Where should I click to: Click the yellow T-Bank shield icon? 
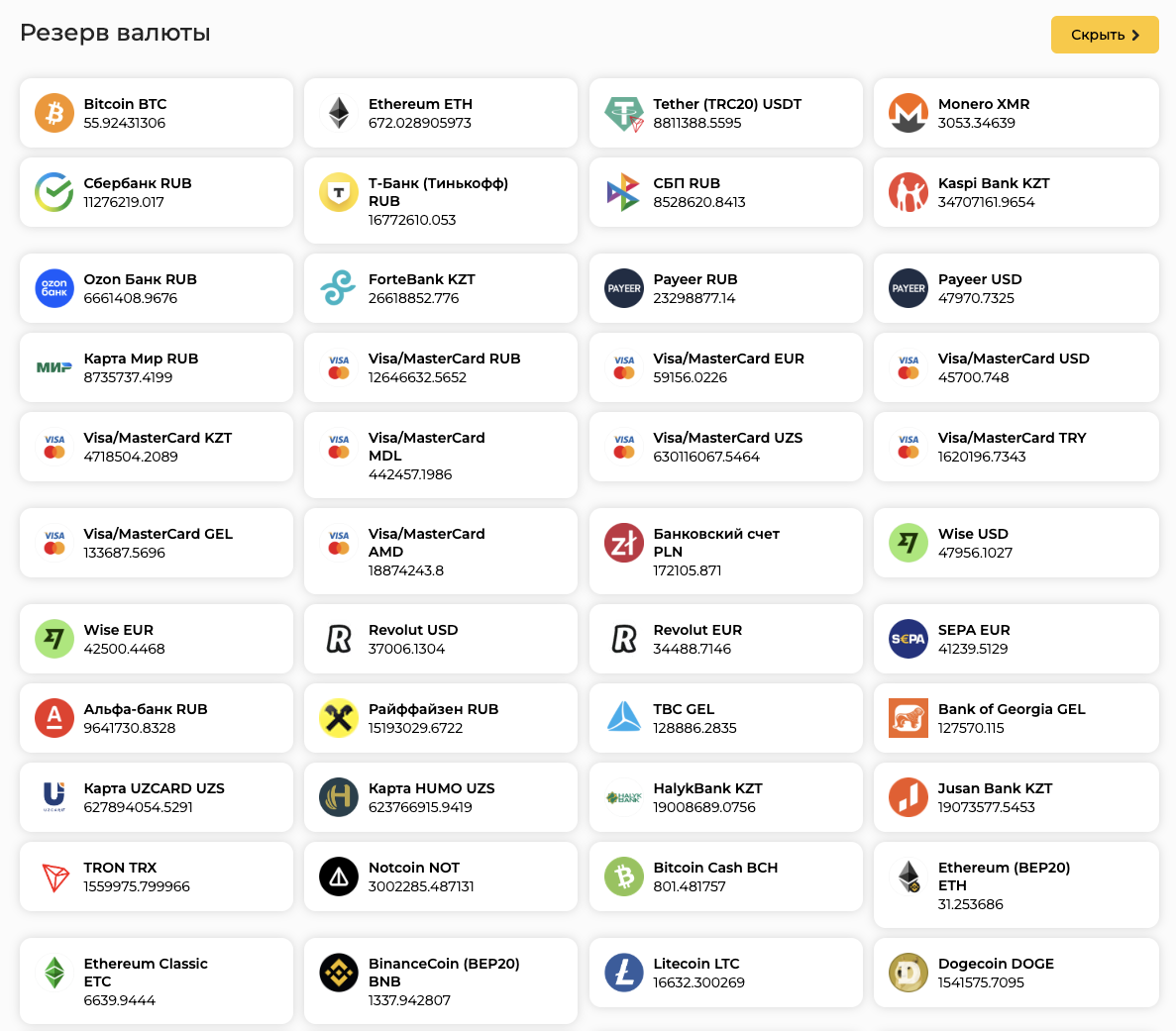point(339,192)
